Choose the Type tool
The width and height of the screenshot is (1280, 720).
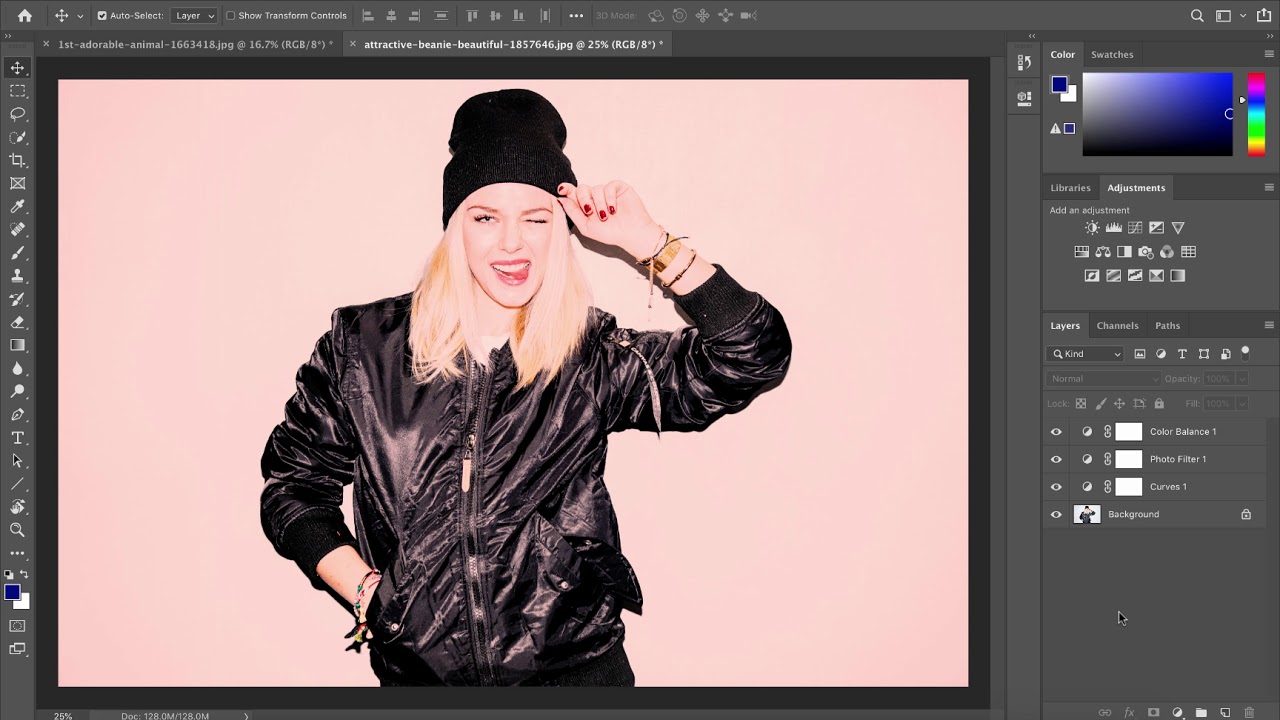17,438
